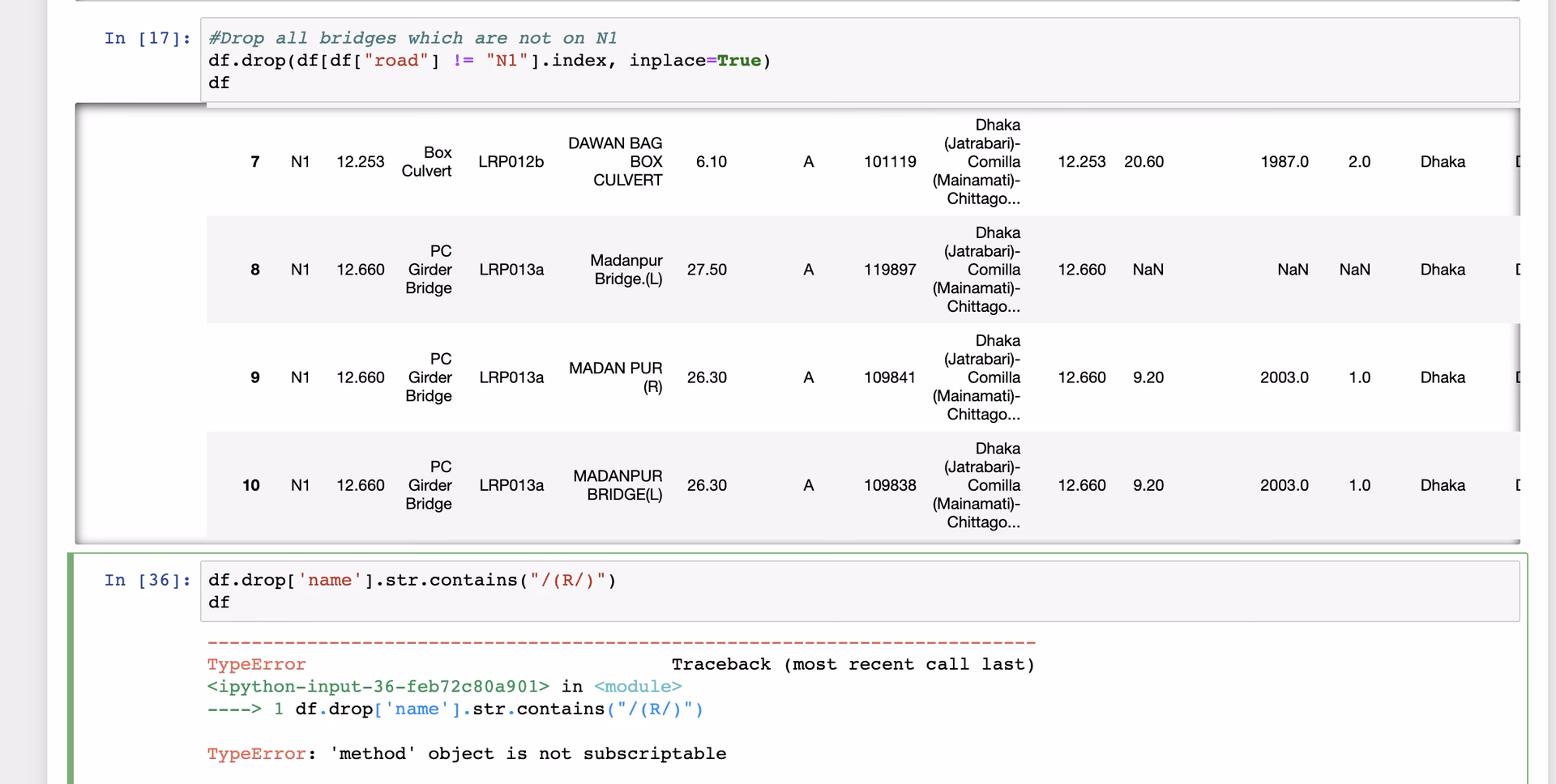Select the DAWAN BAG BOX CULVERT name
This screenshot has width=1556, height=784.
(x=615, y=161)
